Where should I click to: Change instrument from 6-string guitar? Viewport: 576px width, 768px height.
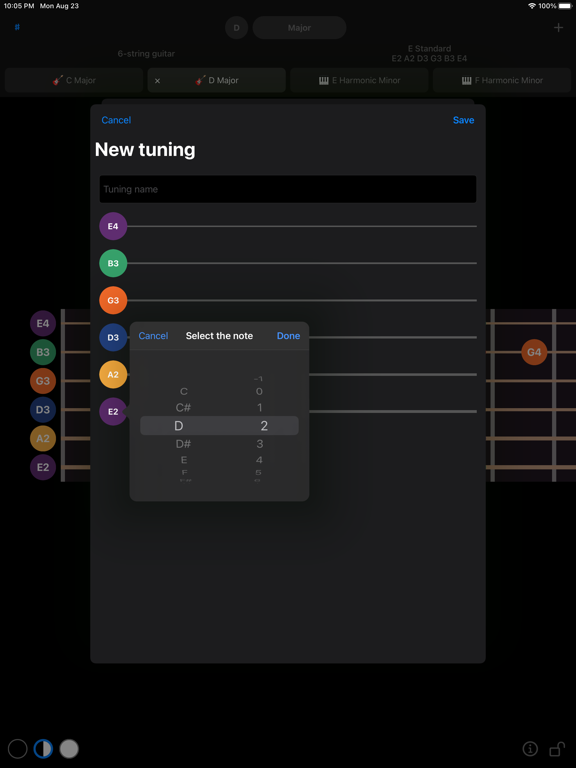[146, 54]
